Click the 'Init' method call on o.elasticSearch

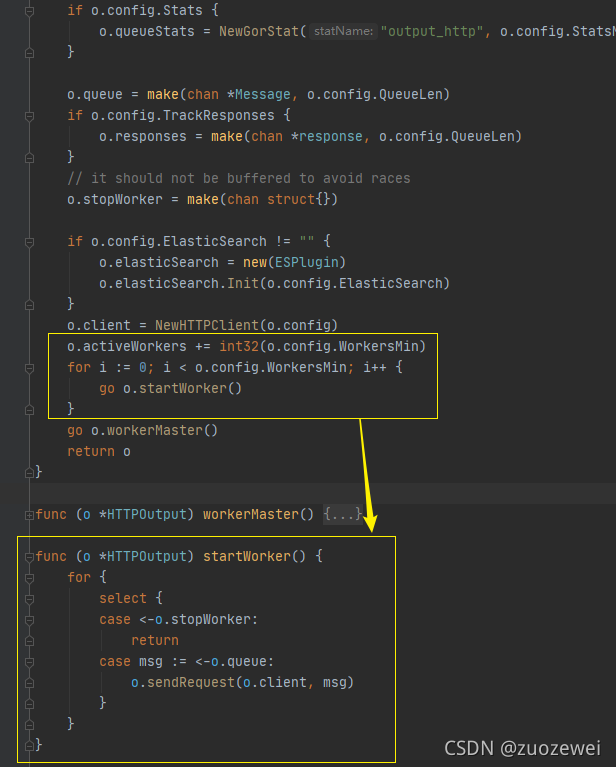[x=243, y=284]
